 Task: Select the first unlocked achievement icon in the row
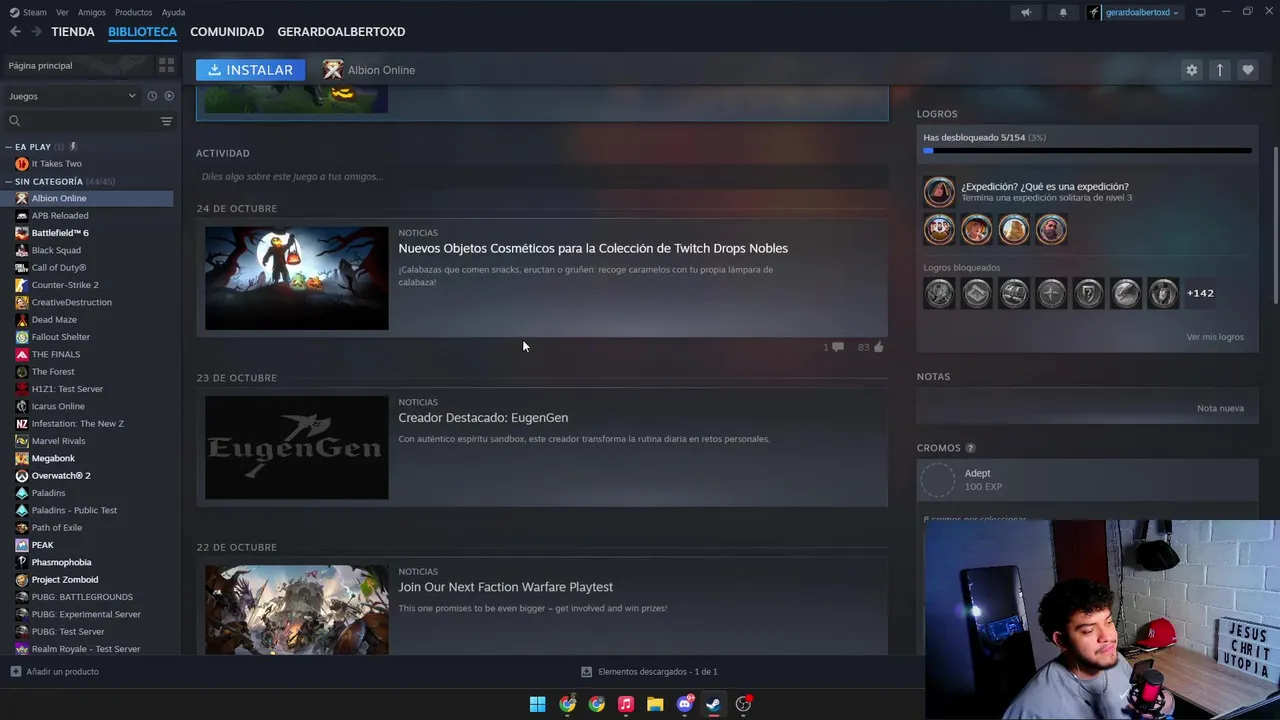(939, 230)
